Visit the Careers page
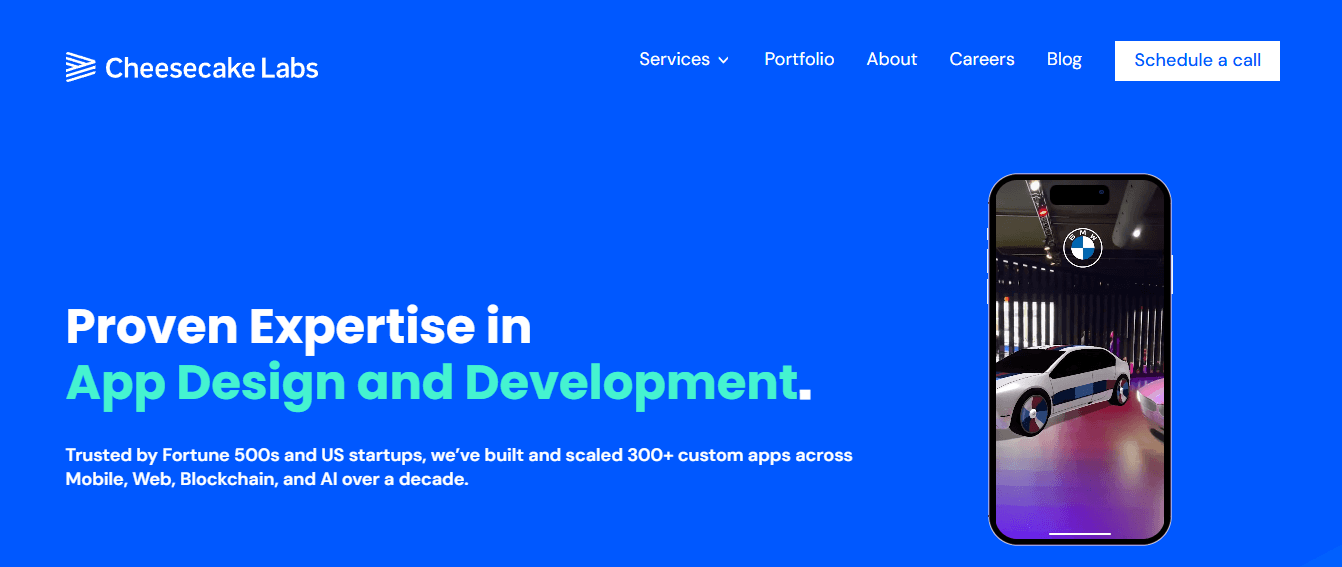 pos(982,59)
